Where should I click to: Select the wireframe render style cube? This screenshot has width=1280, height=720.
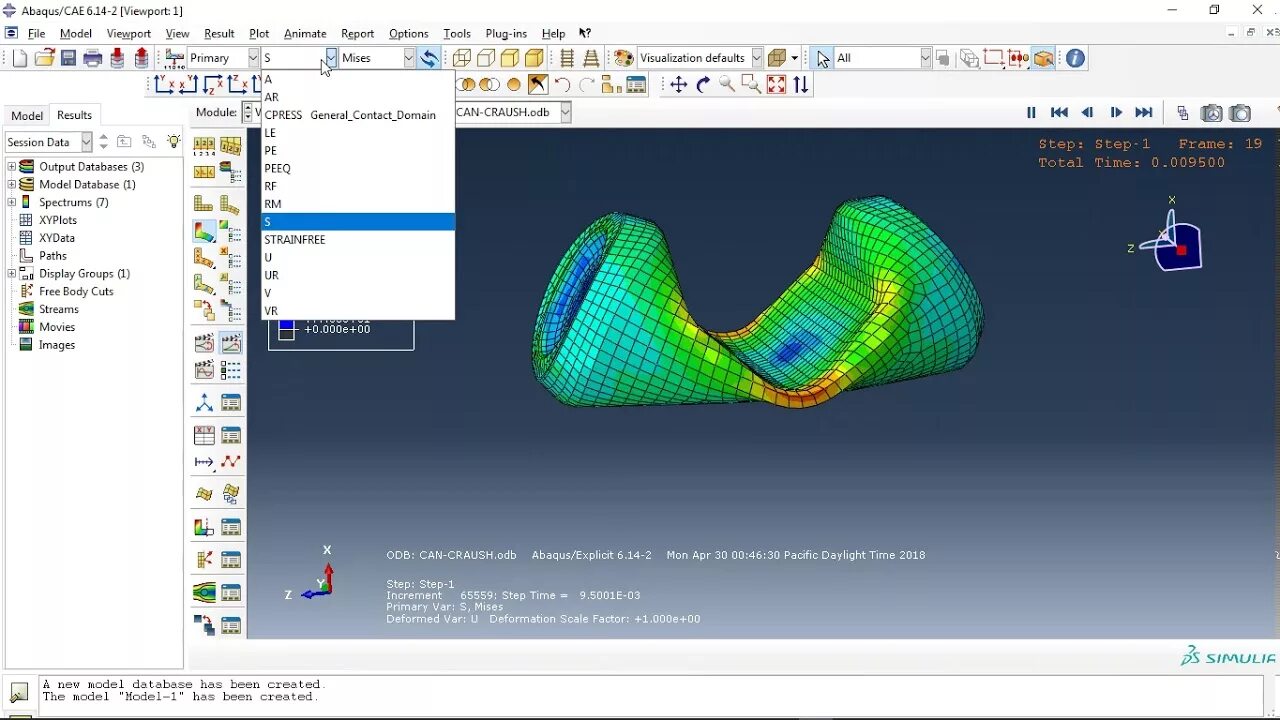tap(462, 58)
